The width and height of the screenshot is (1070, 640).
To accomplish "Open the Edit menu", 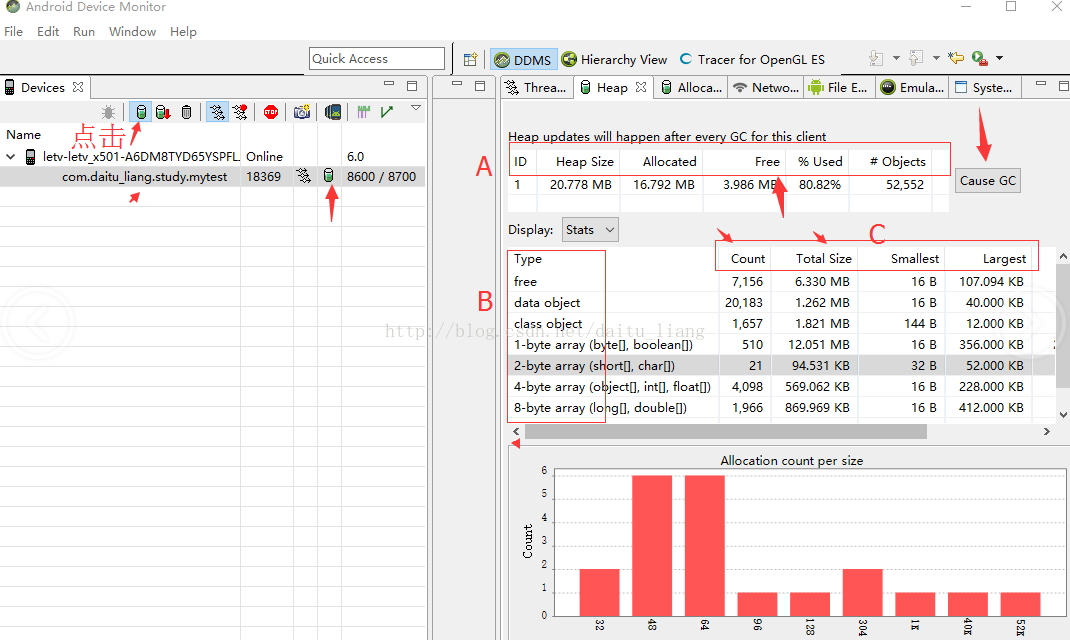I will pyautogui.click(x=48, y=31).
